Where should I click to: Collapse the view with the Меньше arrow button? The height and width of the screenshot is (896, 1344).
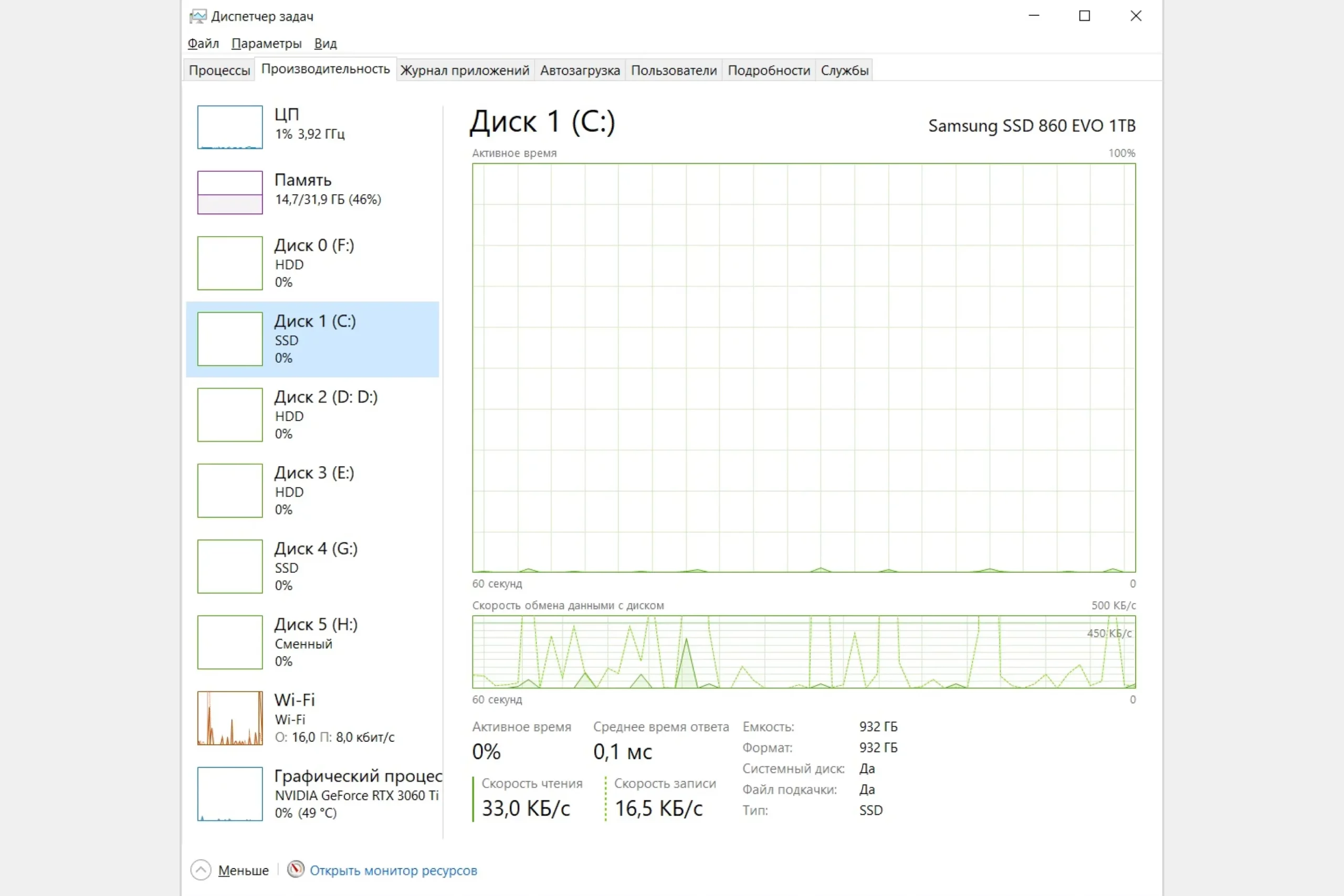pos(201,870)
